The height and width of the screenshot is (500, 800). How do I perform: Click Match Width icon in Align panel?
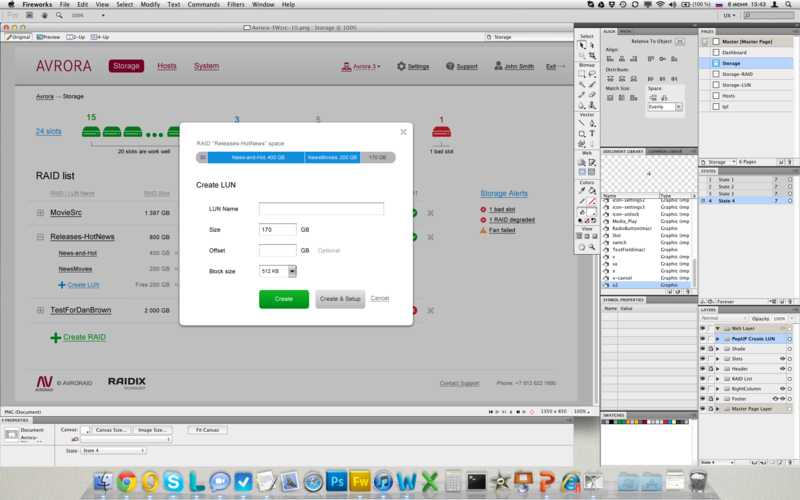tap(610, 97)
